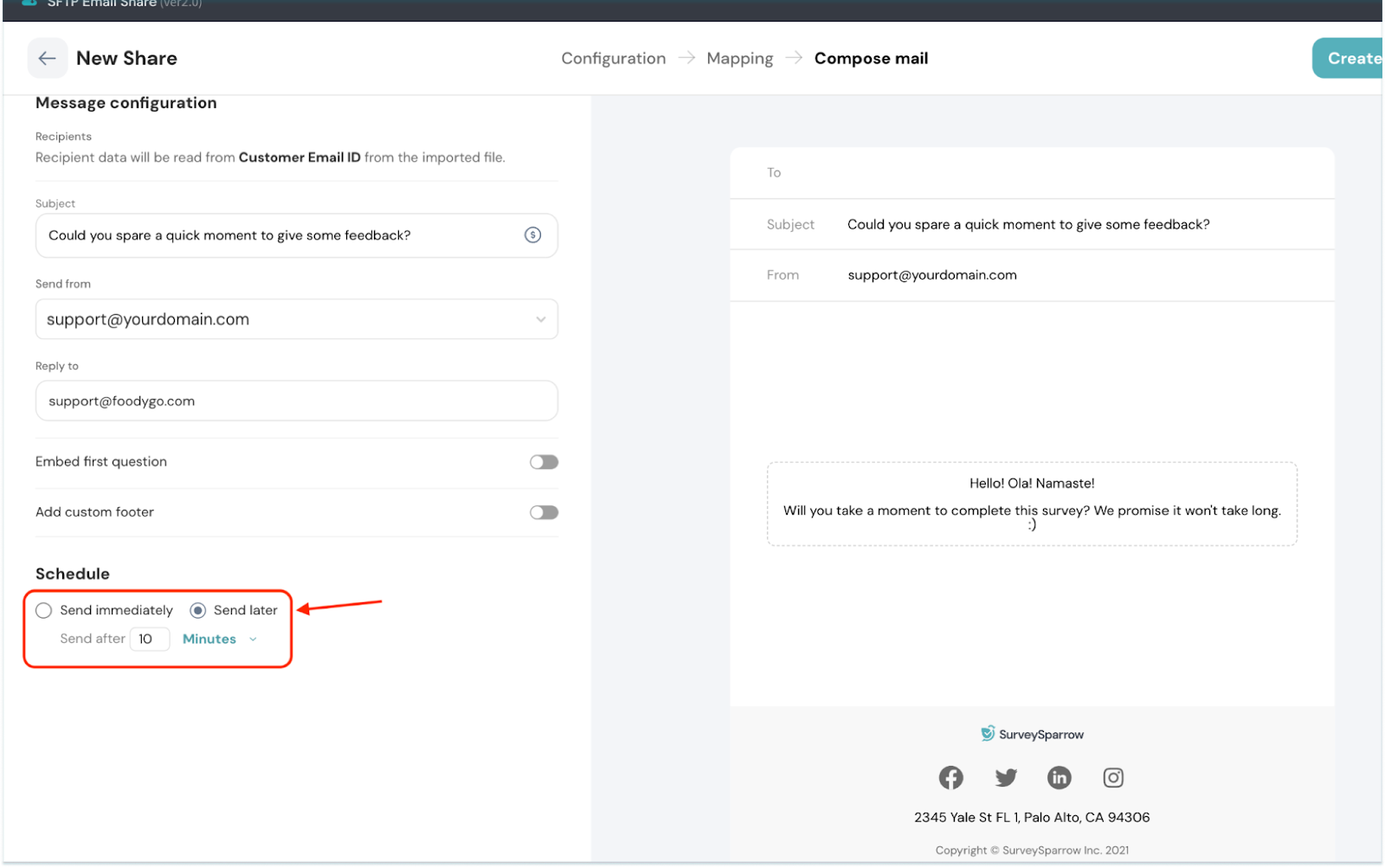Viewport: 1385px width, 868px height.
Task: Click the SurveySparrow logo in preview
Action: 1032,734
